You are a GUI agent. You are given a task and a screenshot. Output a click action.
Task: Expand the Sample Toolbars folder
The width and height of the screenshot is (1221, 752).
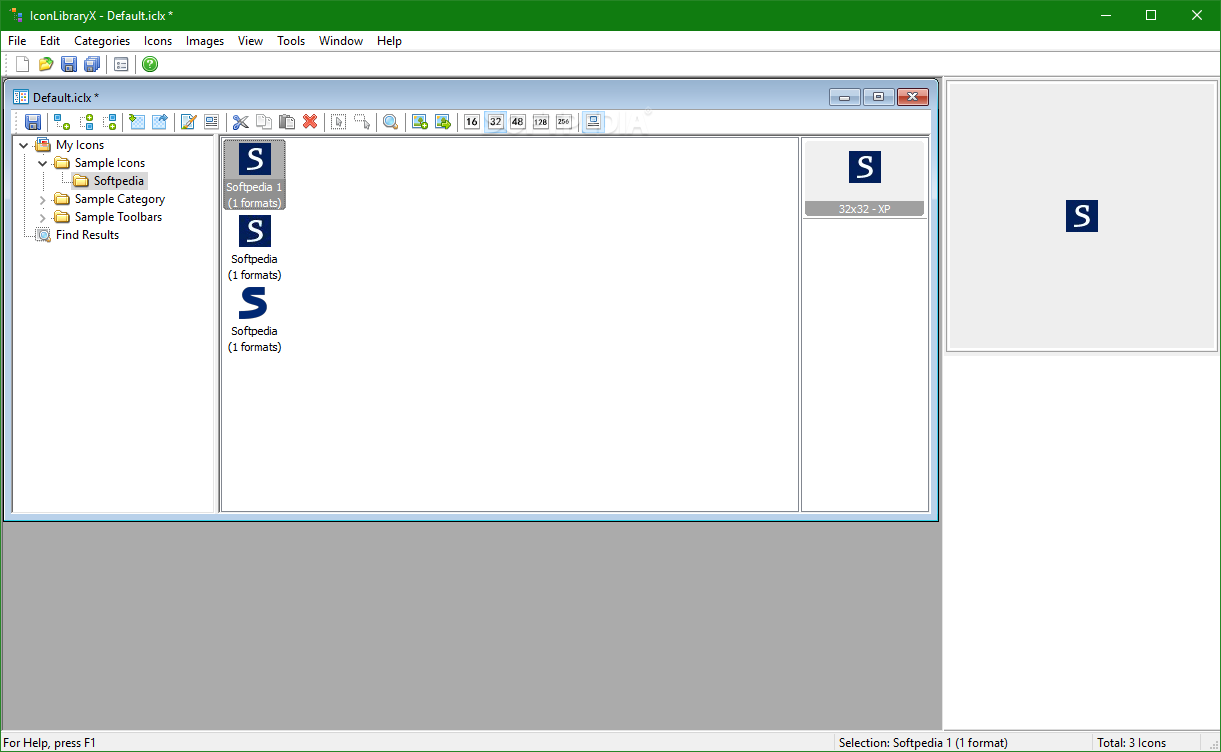tap(42, 217)
